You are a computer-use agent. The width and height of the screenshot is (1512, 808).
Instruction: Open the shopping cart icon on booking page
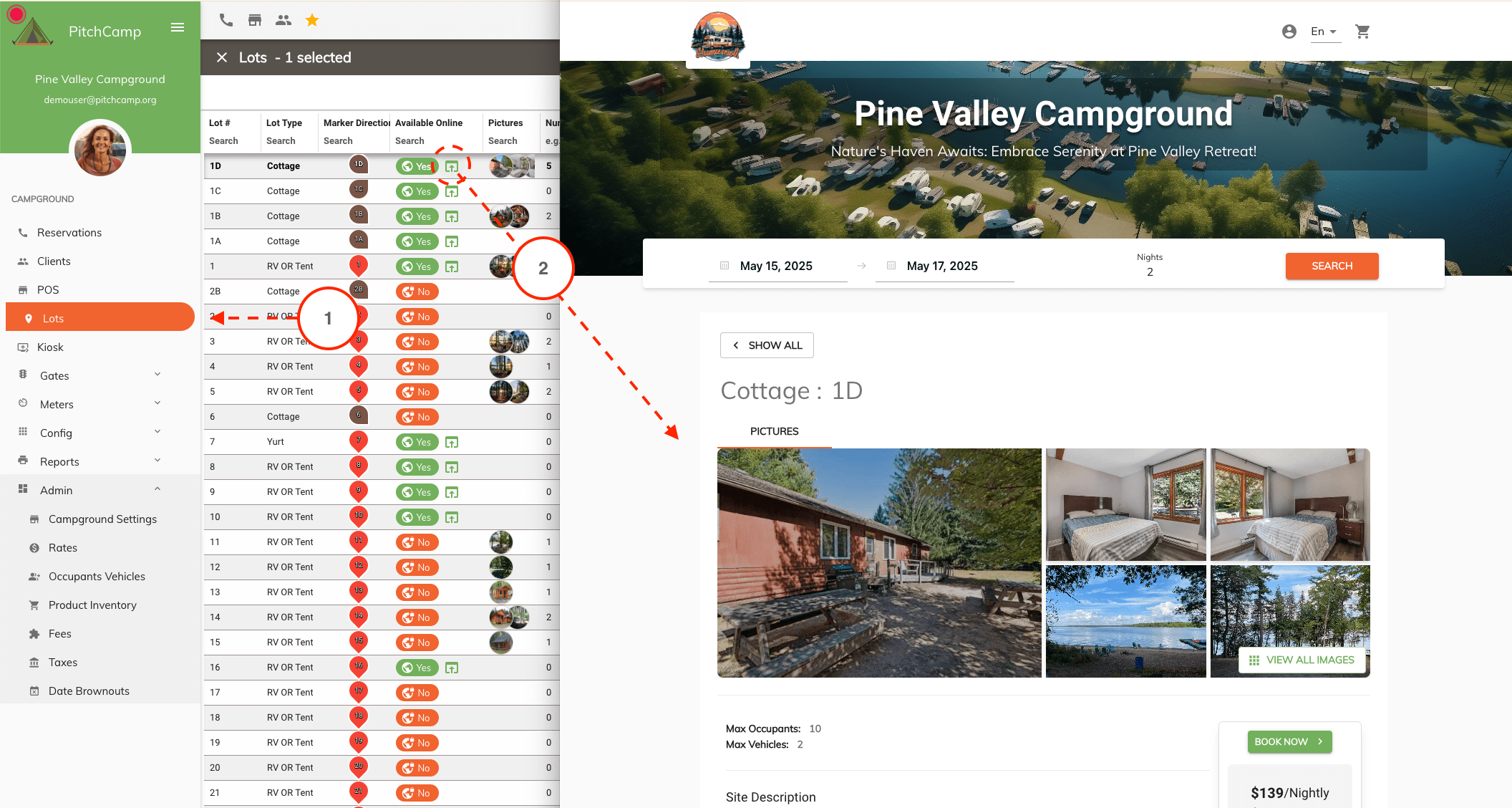(x=1362, y=32)
